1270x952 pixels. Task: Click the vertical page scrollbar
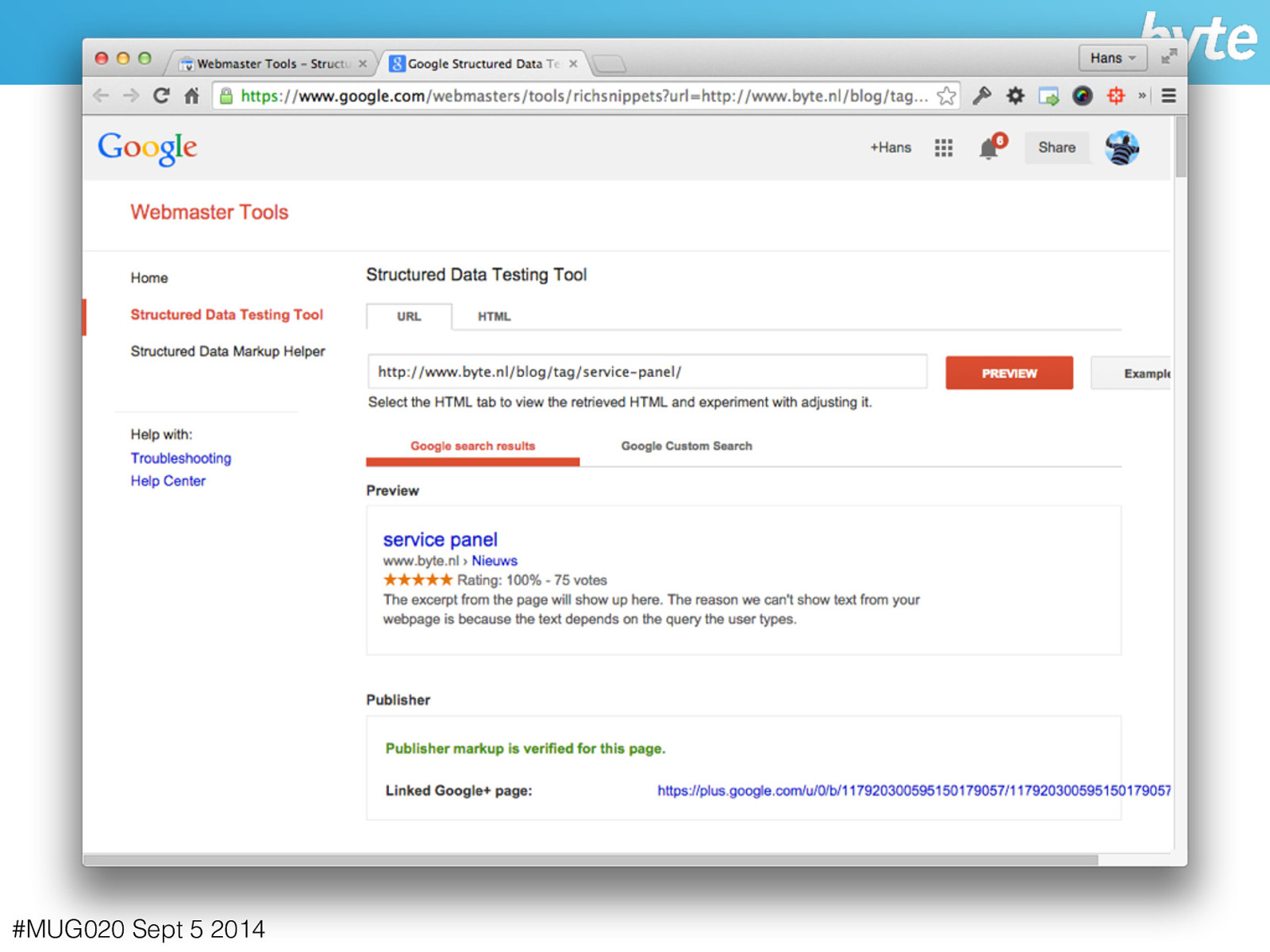point(1181,148)
